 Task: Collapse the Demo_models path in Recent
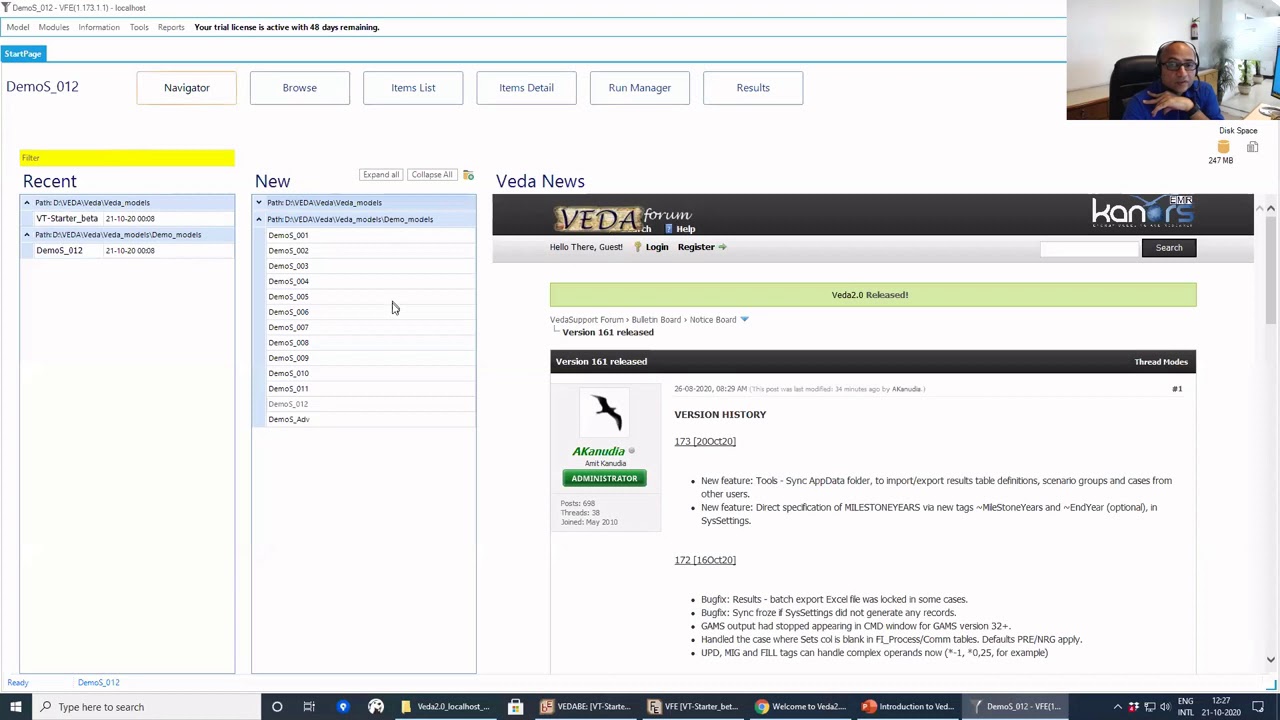pyautogui.click(x=27, y=235)
